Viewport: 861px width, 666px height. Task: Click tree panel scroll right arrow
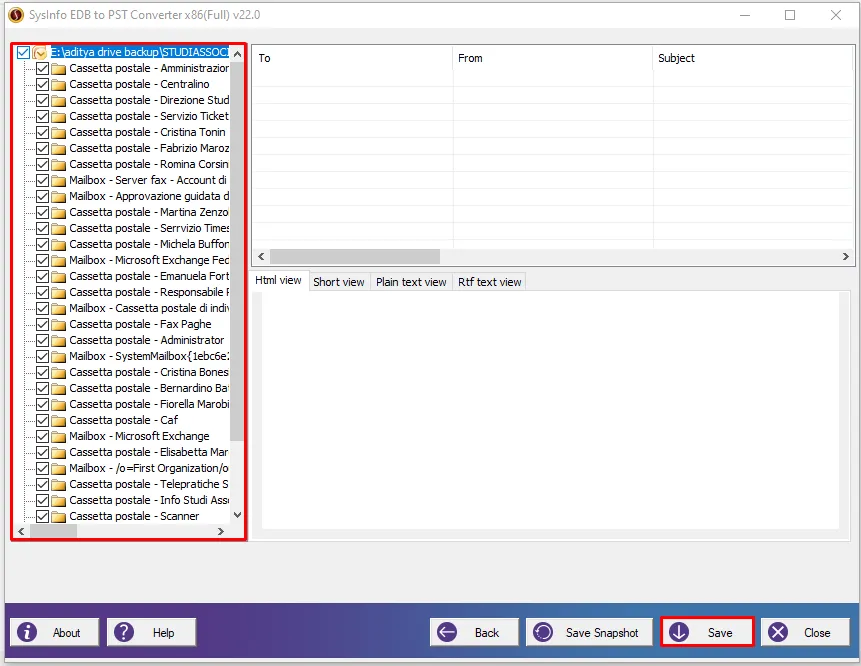click(x=221, y=531)
